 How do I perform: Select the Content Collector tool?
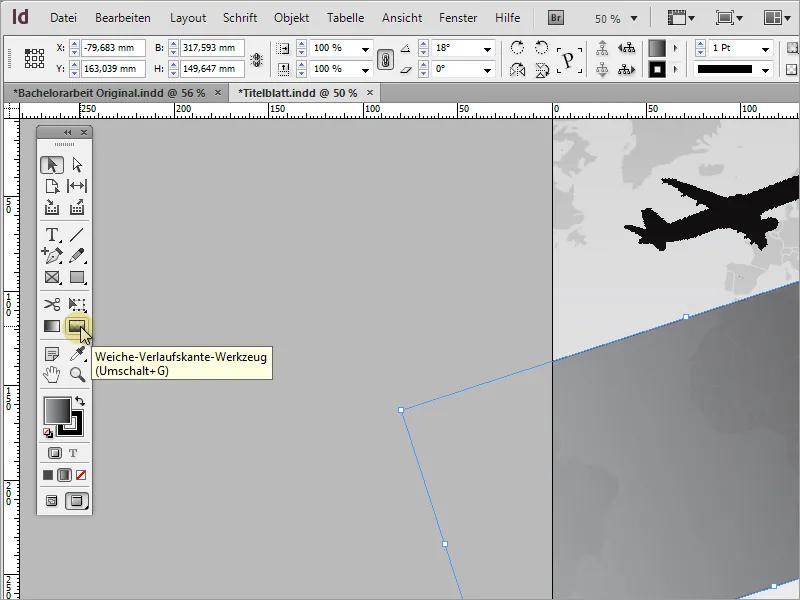[52, 208]
